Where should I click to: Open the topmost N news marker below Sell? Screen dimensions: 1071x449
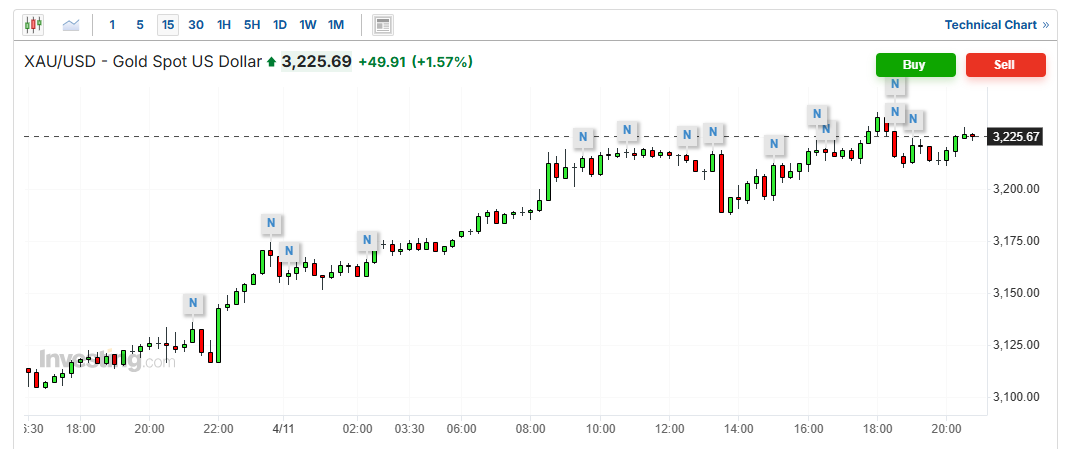coord(895,86)
